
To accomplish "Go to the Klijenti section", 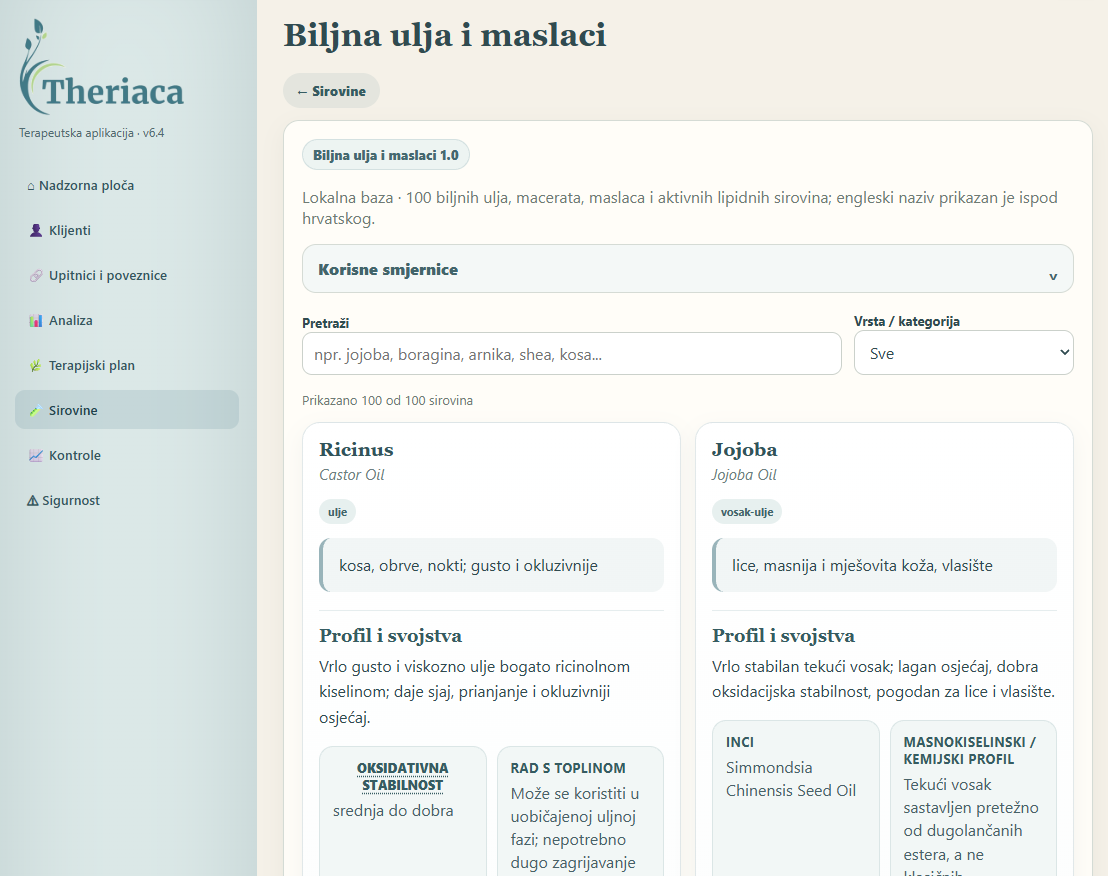I will tap(126, 230).
